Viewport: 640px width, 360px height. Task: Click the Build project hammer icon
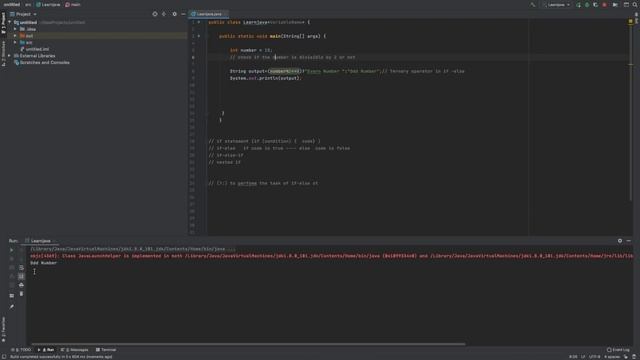click(x=533, y=5)
